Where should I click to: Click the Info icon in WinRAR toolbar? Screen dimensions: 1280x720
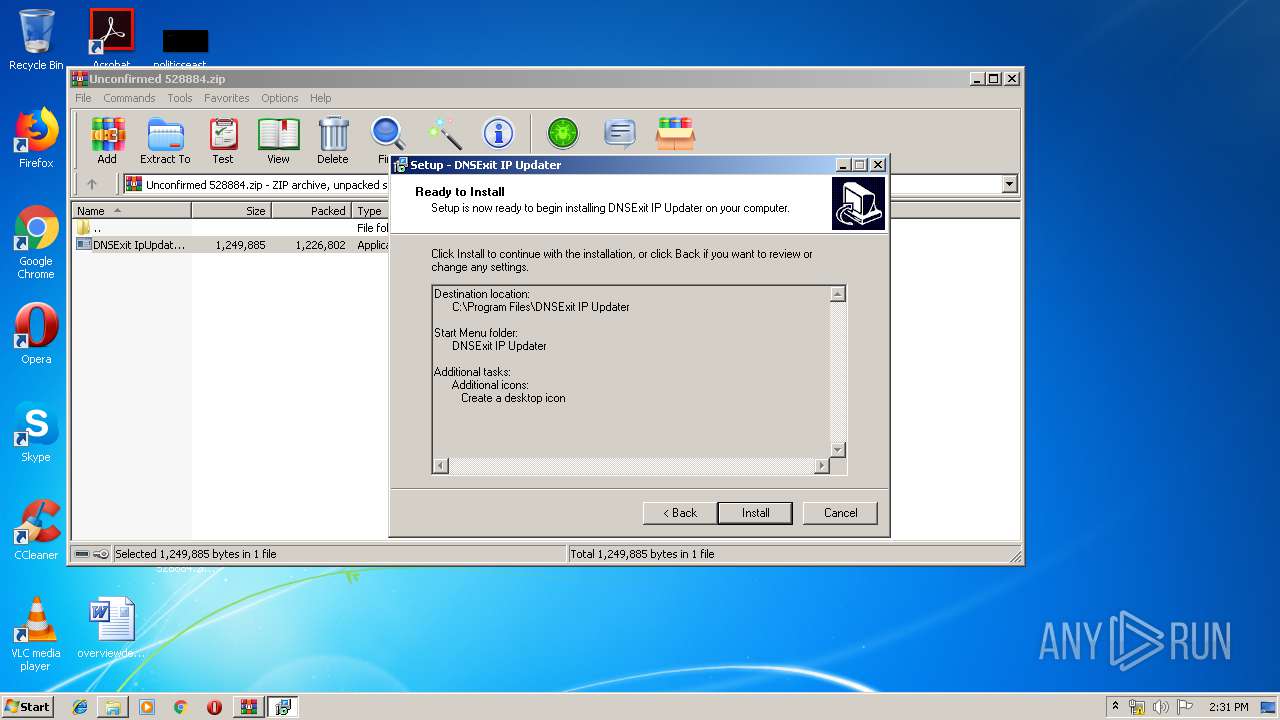[498, 134]
